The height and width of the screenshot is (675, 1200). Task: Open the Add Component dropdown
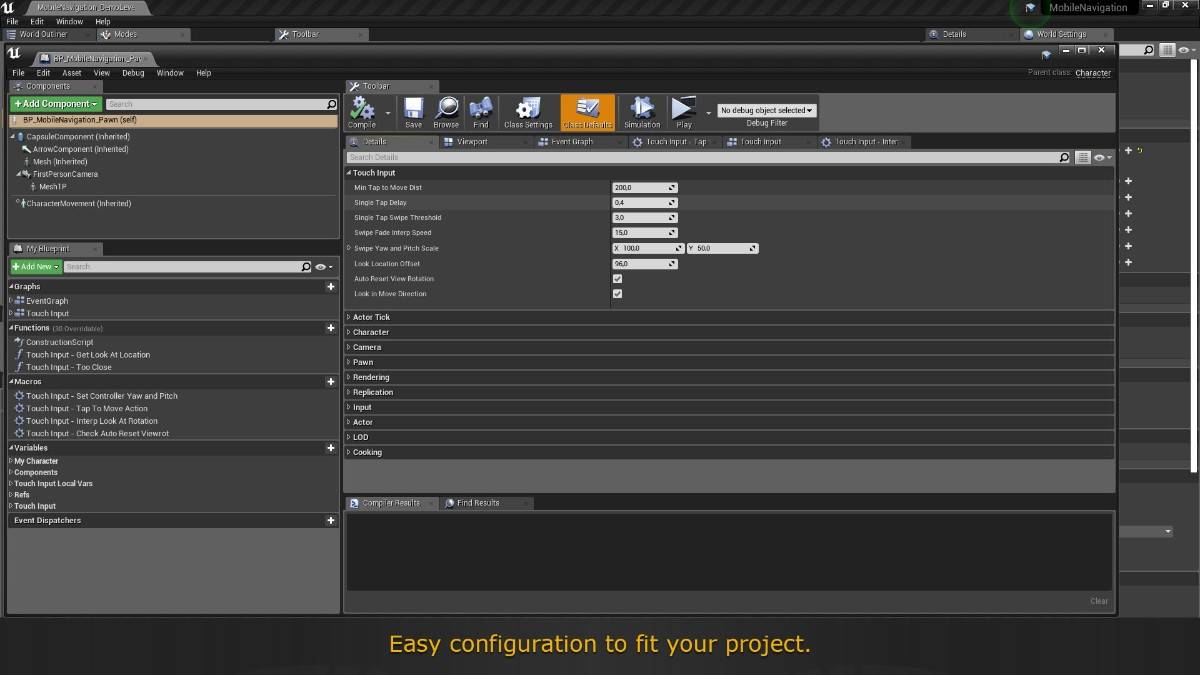click(56, 104)
